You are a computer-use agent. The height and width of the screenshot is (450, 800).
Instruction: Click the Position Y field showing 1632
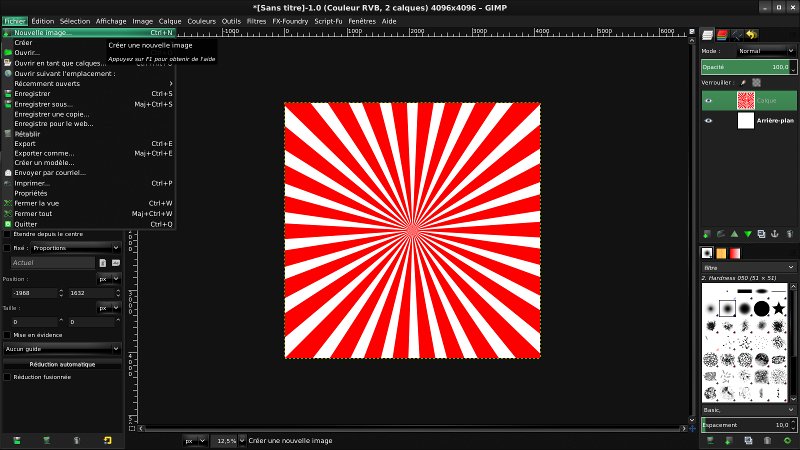point(91,293)
